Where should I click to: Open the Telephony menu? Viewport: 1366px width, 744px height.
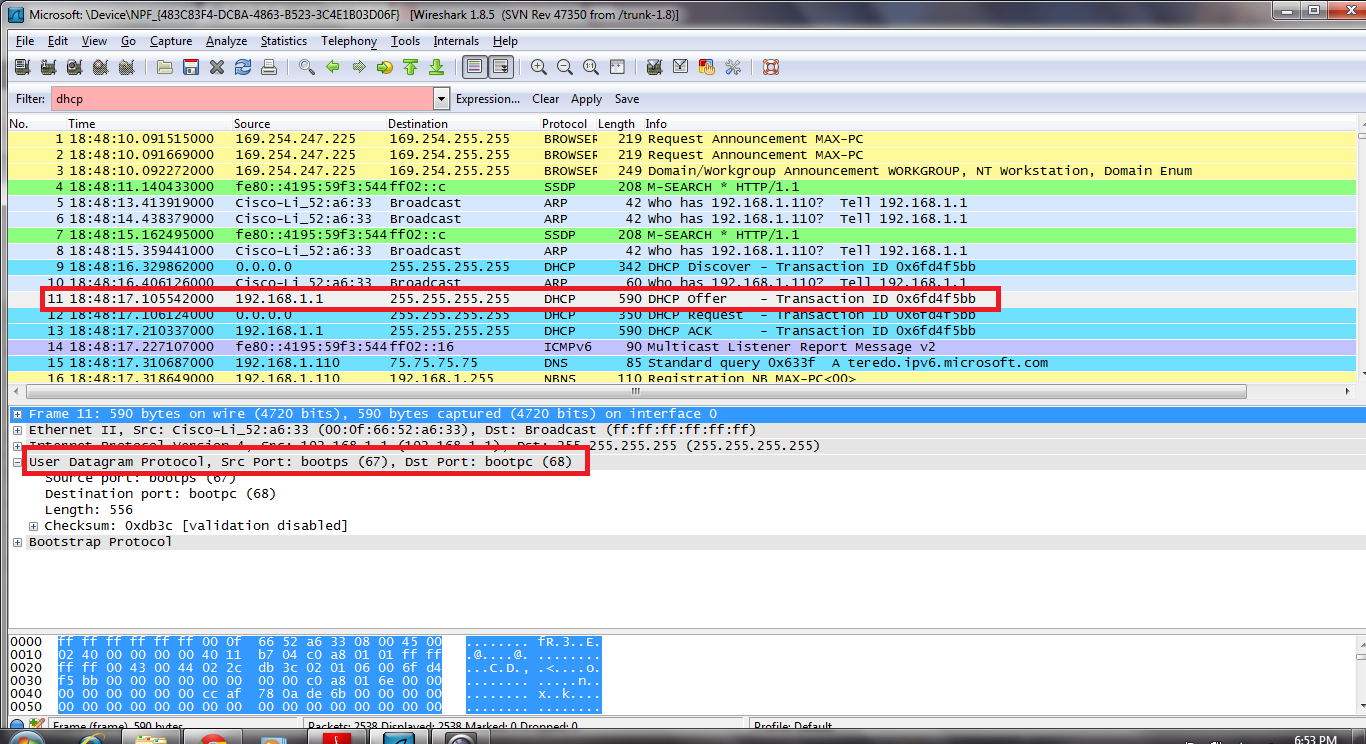coord(348,41)
